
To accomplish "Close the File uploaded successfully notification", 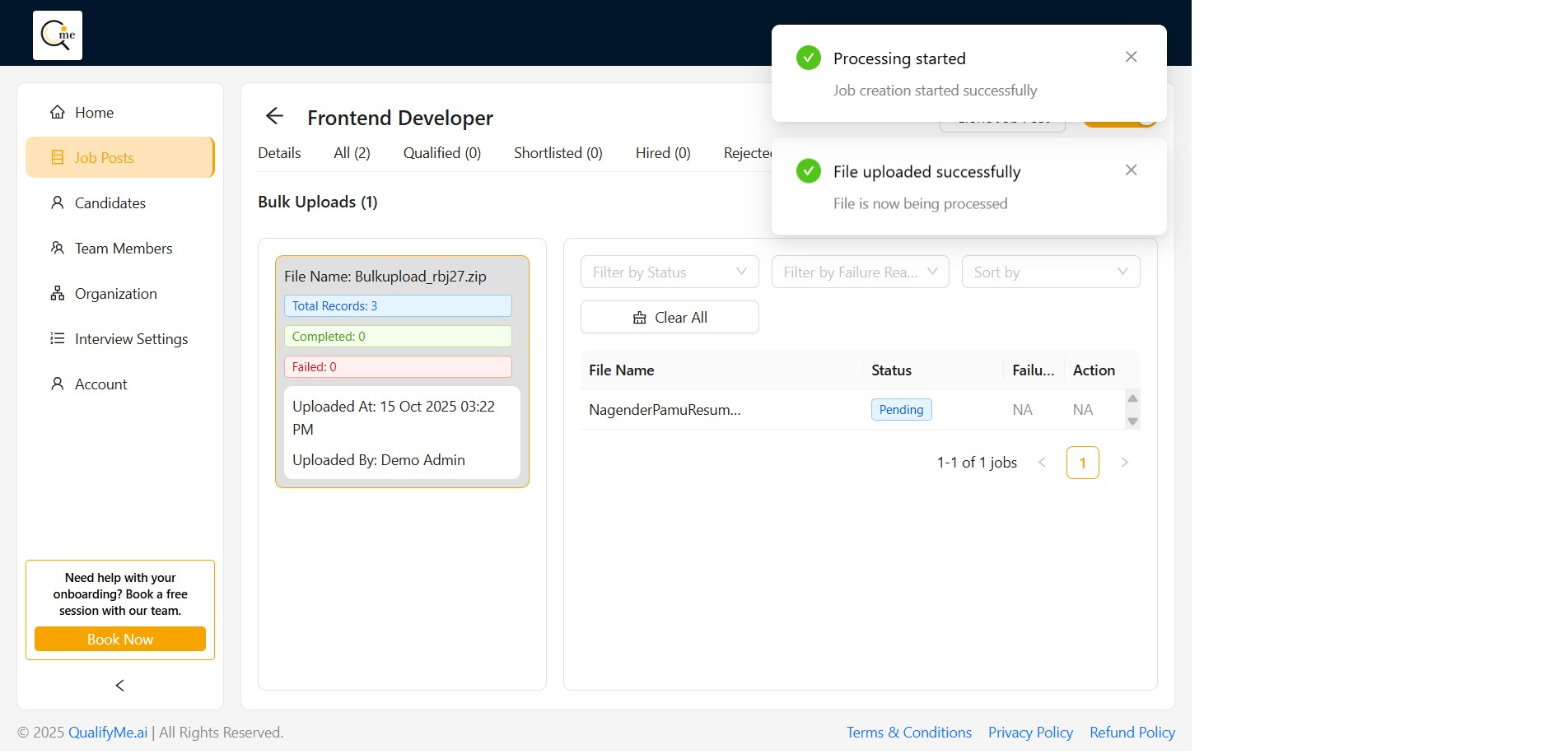I will click(x=1131, y=170).
